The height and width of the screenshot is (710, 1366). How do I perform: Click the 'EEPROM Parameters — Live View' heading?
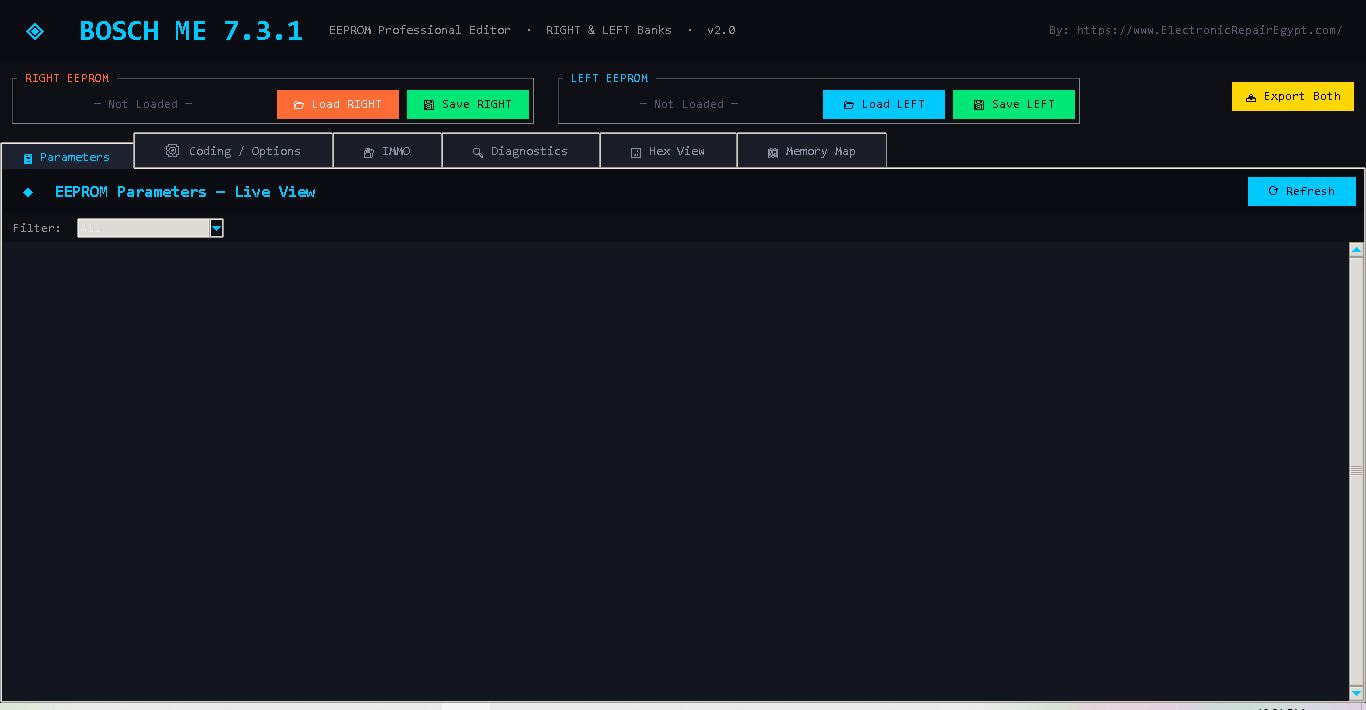(x=185, y=192)
